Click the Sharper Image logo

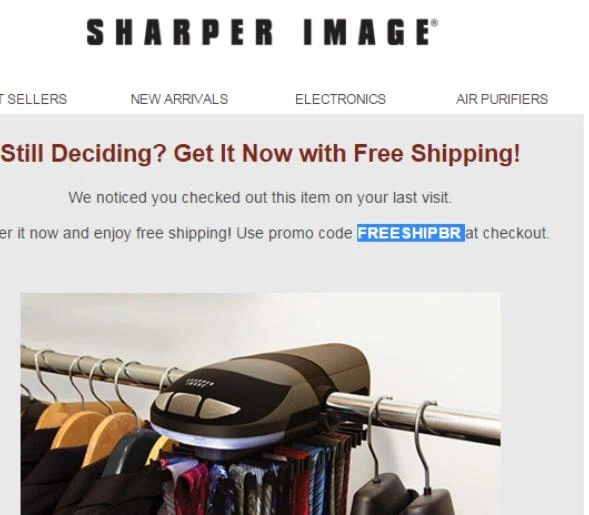point(262,32)
